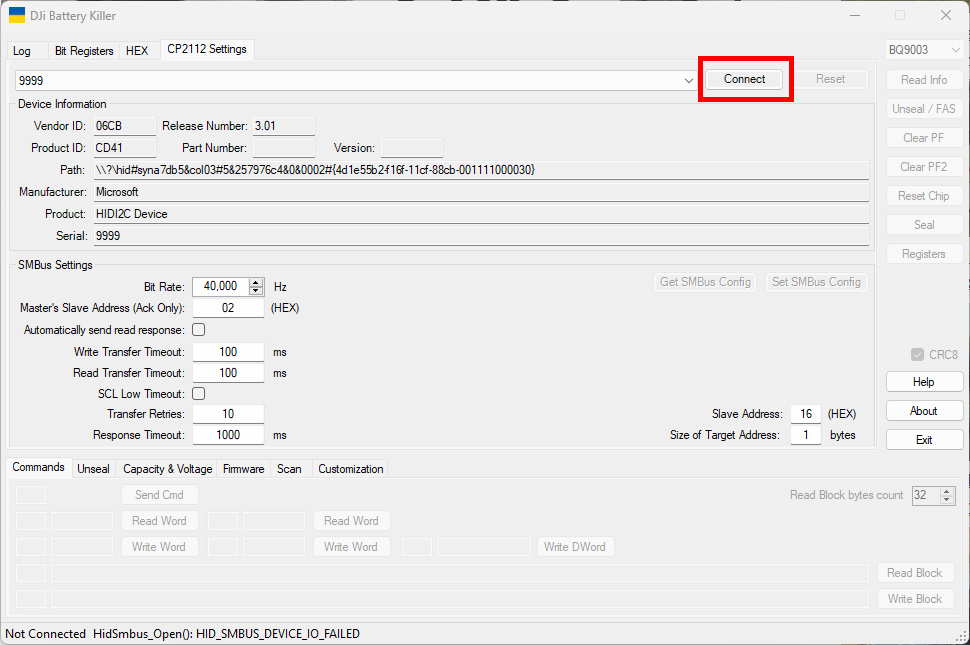Viewport: 970px width, 645px height.
Task: Open the Help window
Action: pos(924,381)
